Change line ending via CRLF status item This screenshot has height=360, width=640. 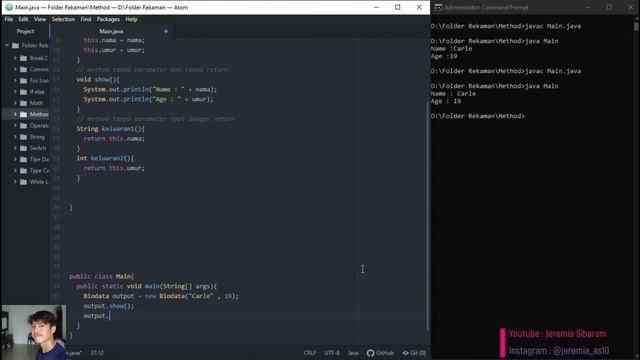(x=310, y=353)
